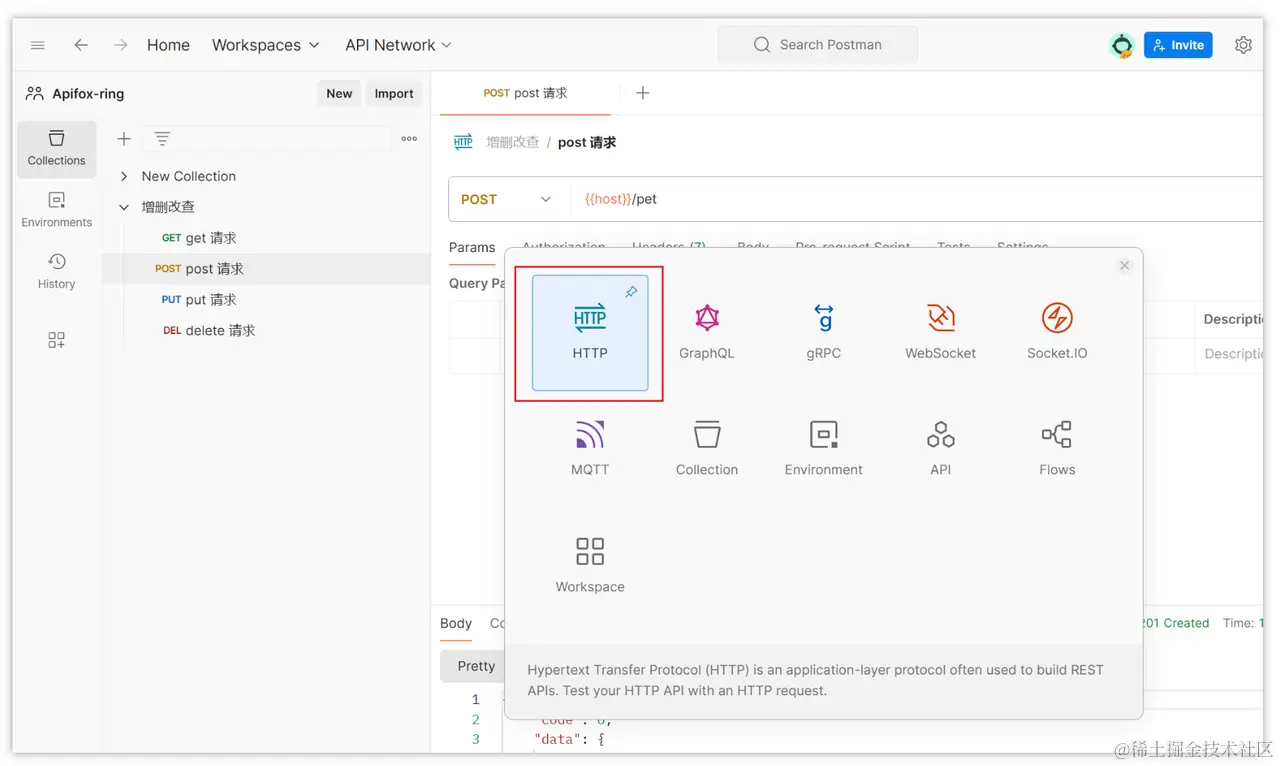This screenshot has height=766, width=1280.
Task: Create a new Collection from dialog
Action: click(x=707, y=449)
